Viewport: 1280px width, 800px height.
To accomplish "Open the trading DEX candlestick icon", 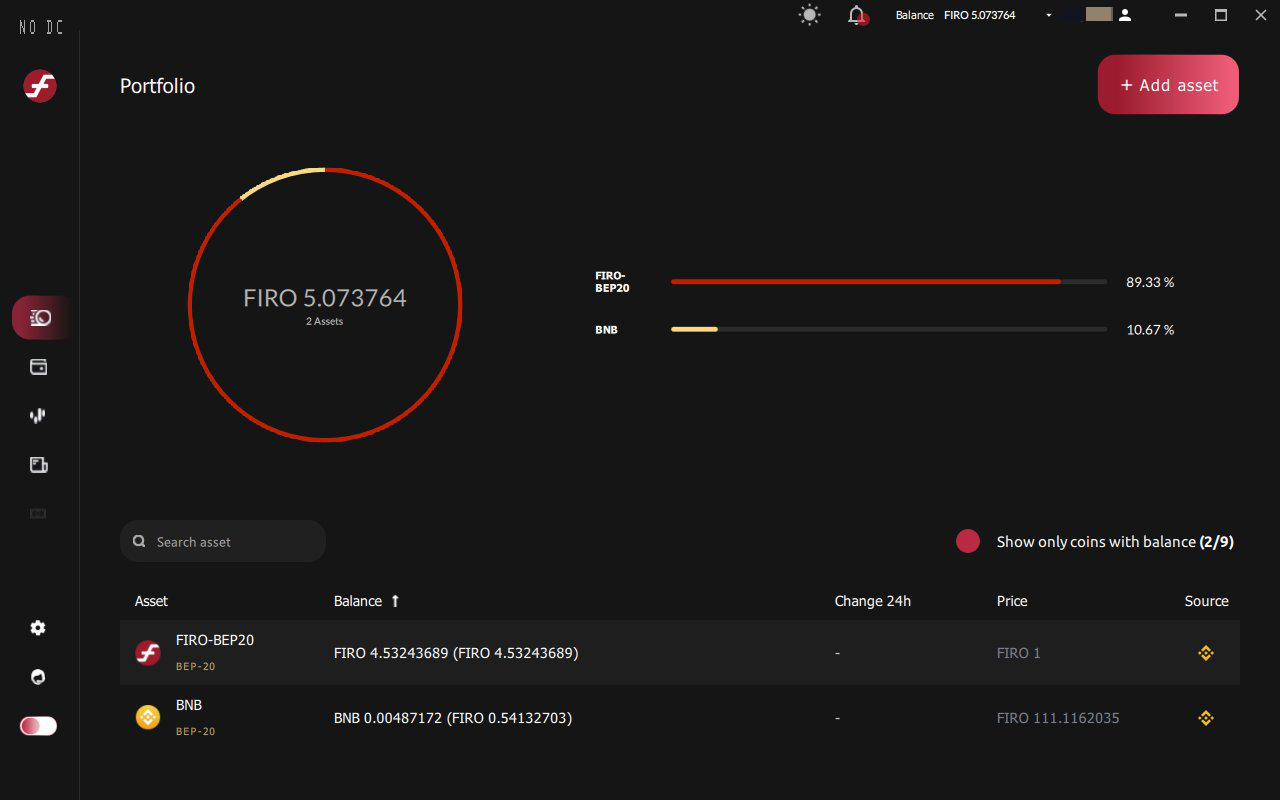I will [39, 415].
